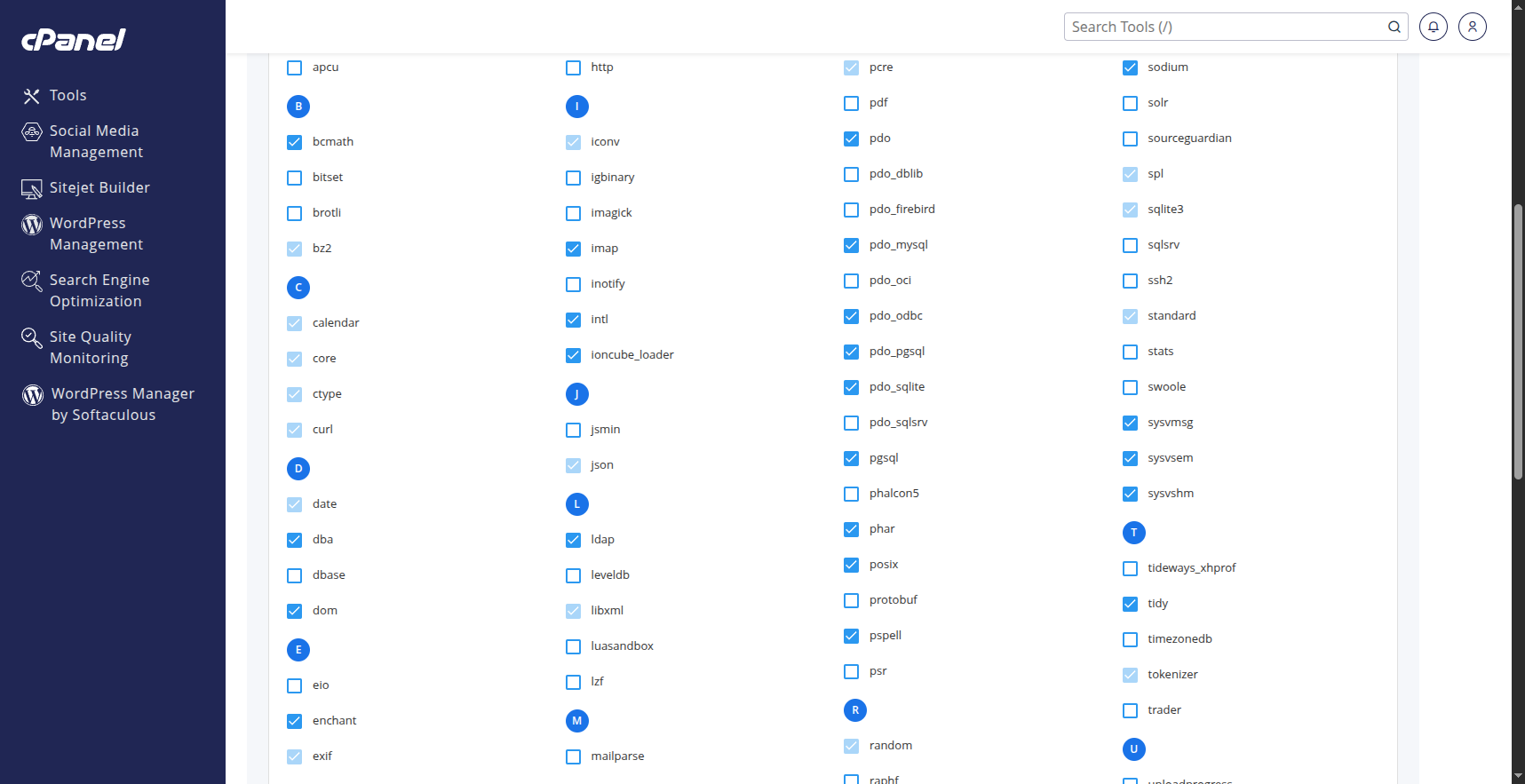Uncheck the ldap checkbox
The height and width of the screenshot is (784, 1525).
point(574,540)
